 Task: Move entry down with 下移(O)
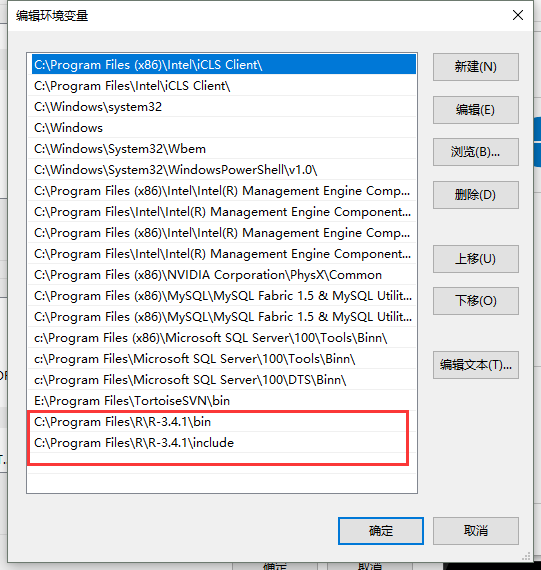point(476,301)
